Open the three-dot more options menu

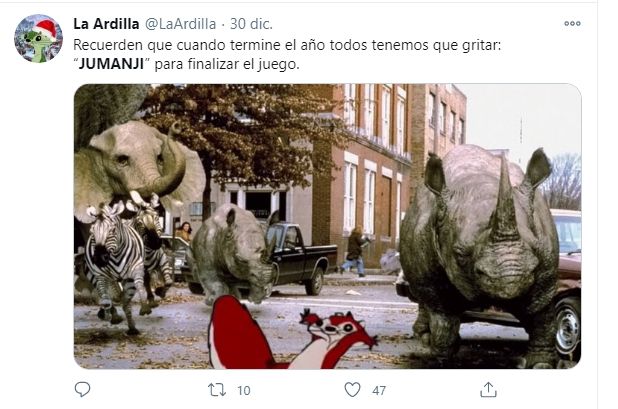click(x=572, y=24)
